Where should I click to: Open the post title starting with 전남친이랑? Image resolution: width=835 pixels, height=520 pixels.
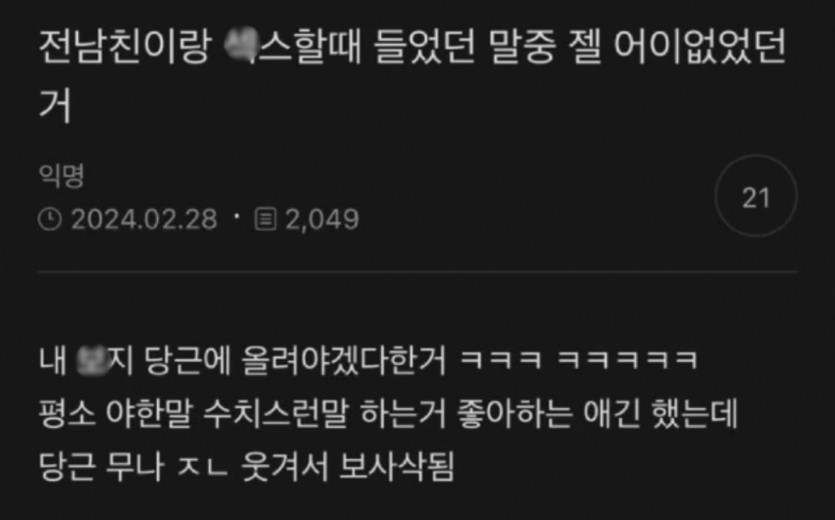tap(412, 76)
